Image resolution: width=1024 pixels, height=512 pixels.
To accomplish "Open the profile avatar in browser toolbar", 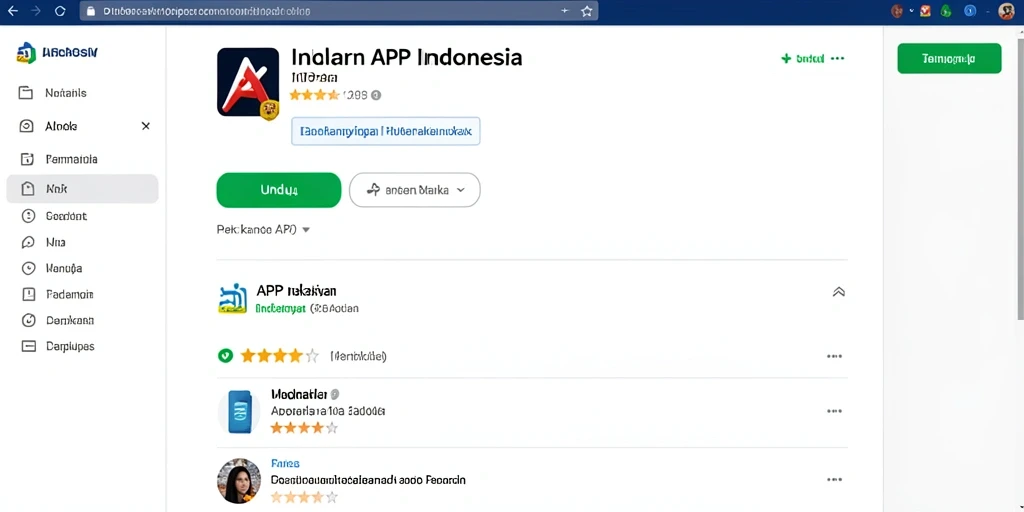I will point(1006,10).
